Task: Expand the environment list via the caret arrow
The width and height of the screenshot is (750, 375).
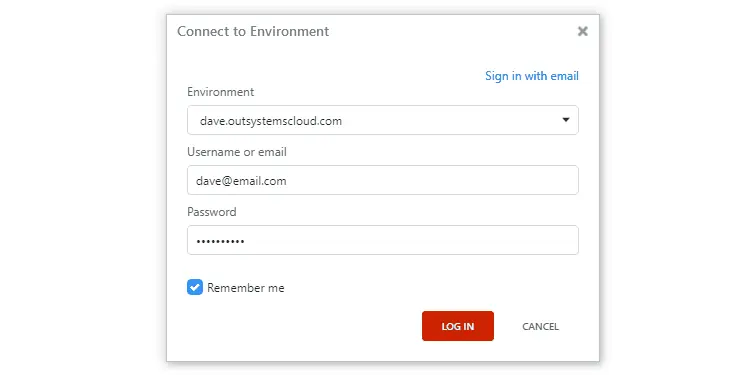Action: pyautogui.click(x=566, y=120)
